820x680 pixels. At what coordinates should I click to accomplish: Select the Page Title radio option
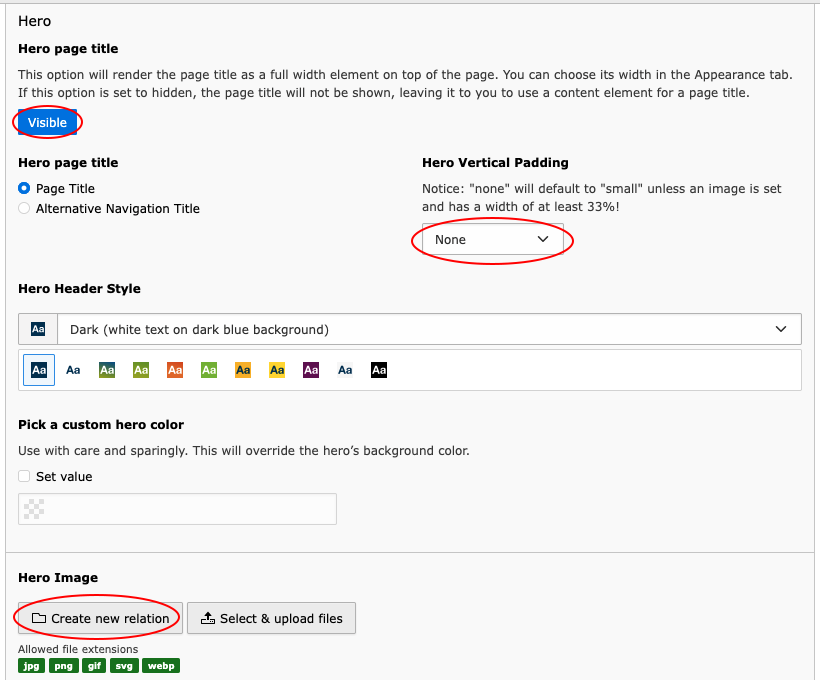click(24, 188)
